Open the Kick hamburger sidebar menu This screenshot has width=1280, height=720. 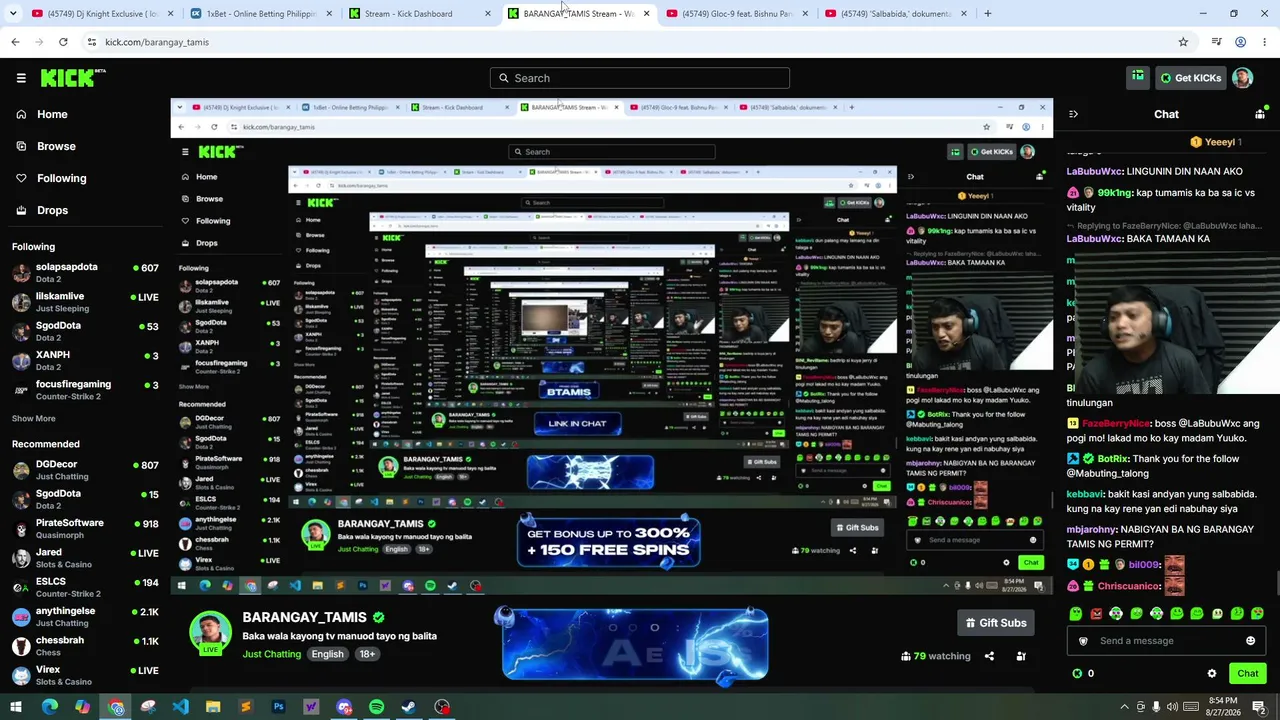[21, 78]
